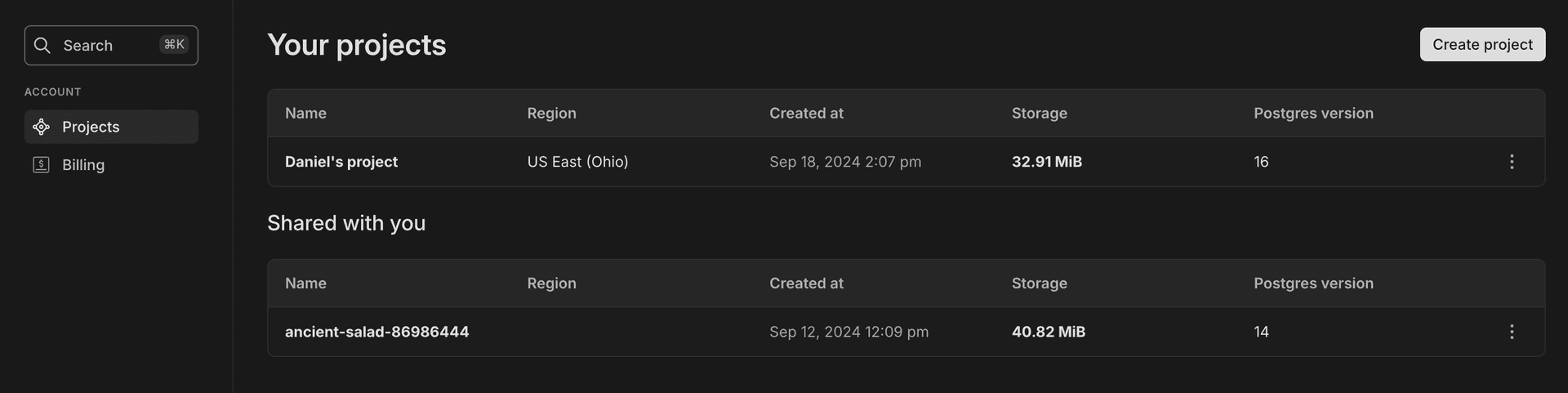Open Daniel's project by its name

tap(341, 162)
